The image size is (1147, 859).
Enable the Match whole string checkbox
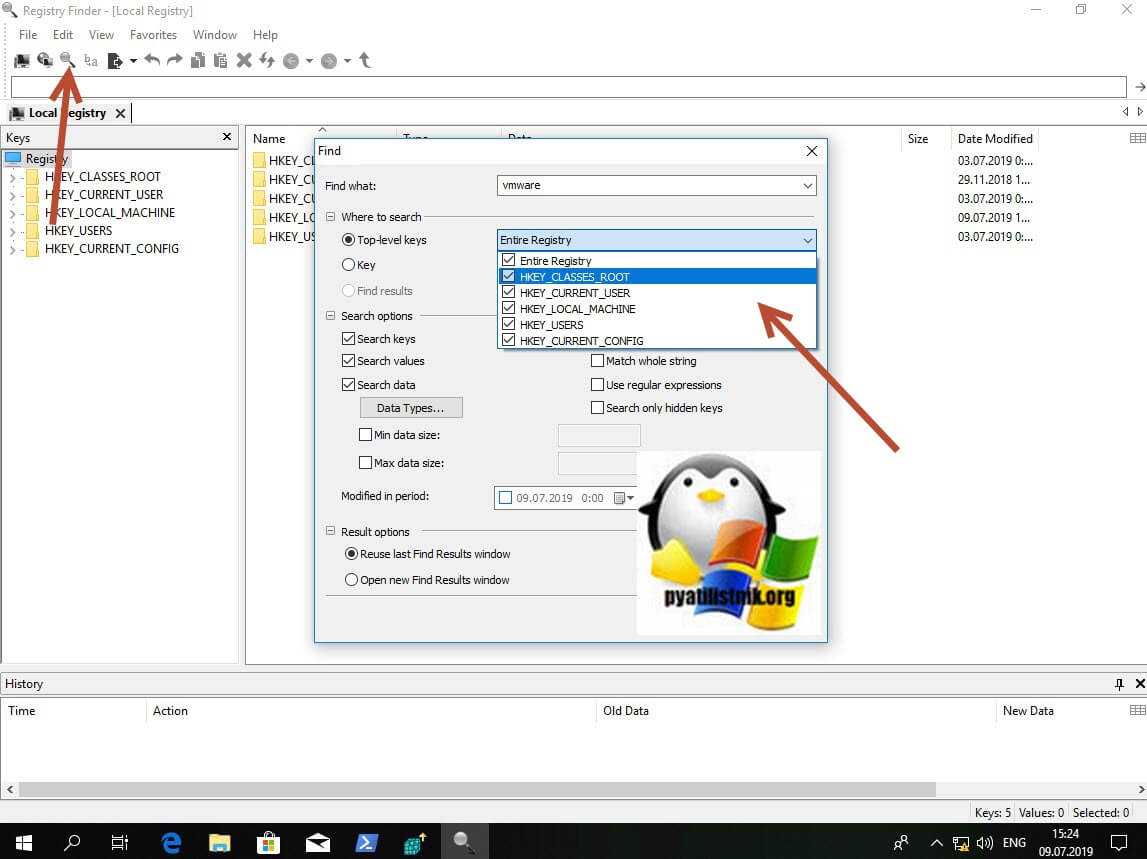click(x=598, y=361)
